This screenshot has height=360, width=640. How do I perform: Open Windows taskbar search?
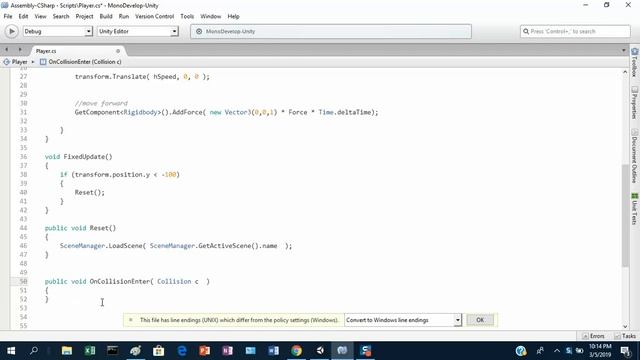click(x=33, y=351)
